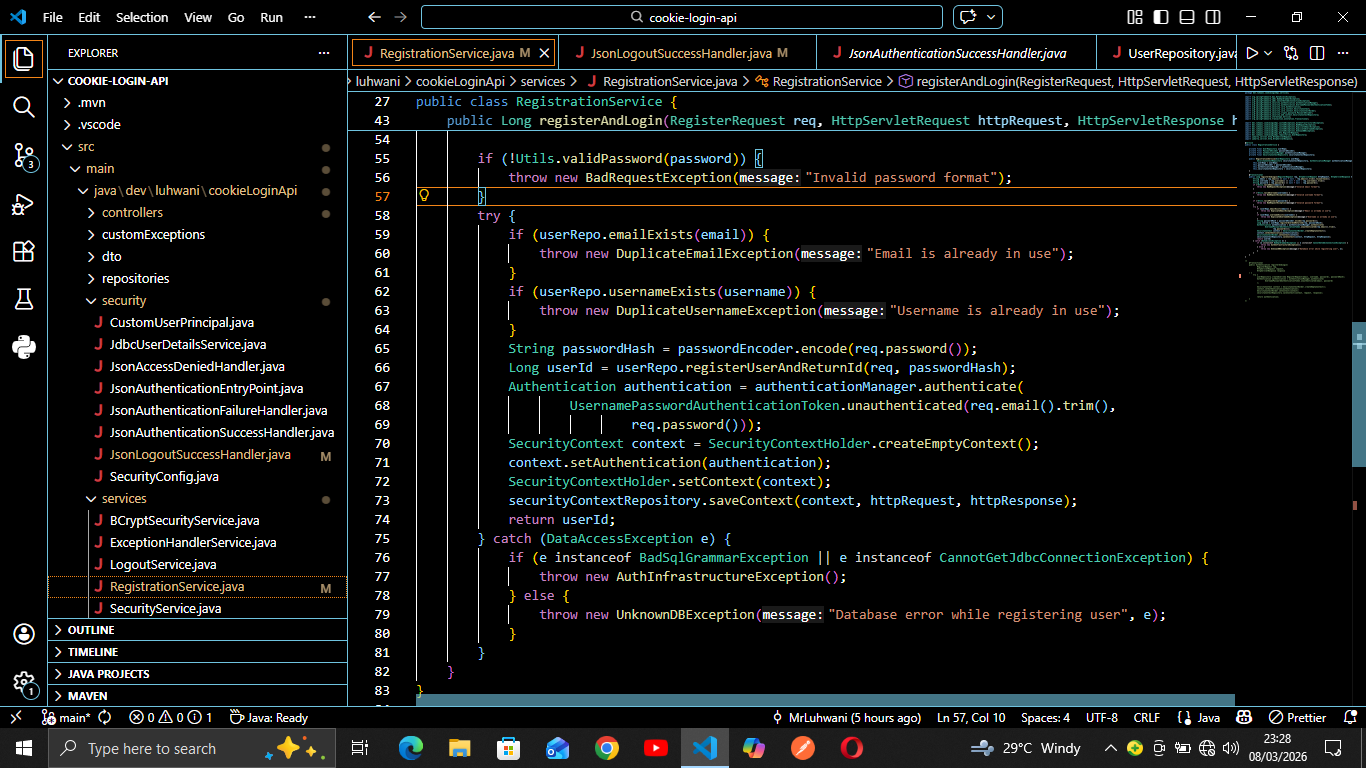Open the Testing flask view
This screenshot has width=1366, height=768.
24,299
